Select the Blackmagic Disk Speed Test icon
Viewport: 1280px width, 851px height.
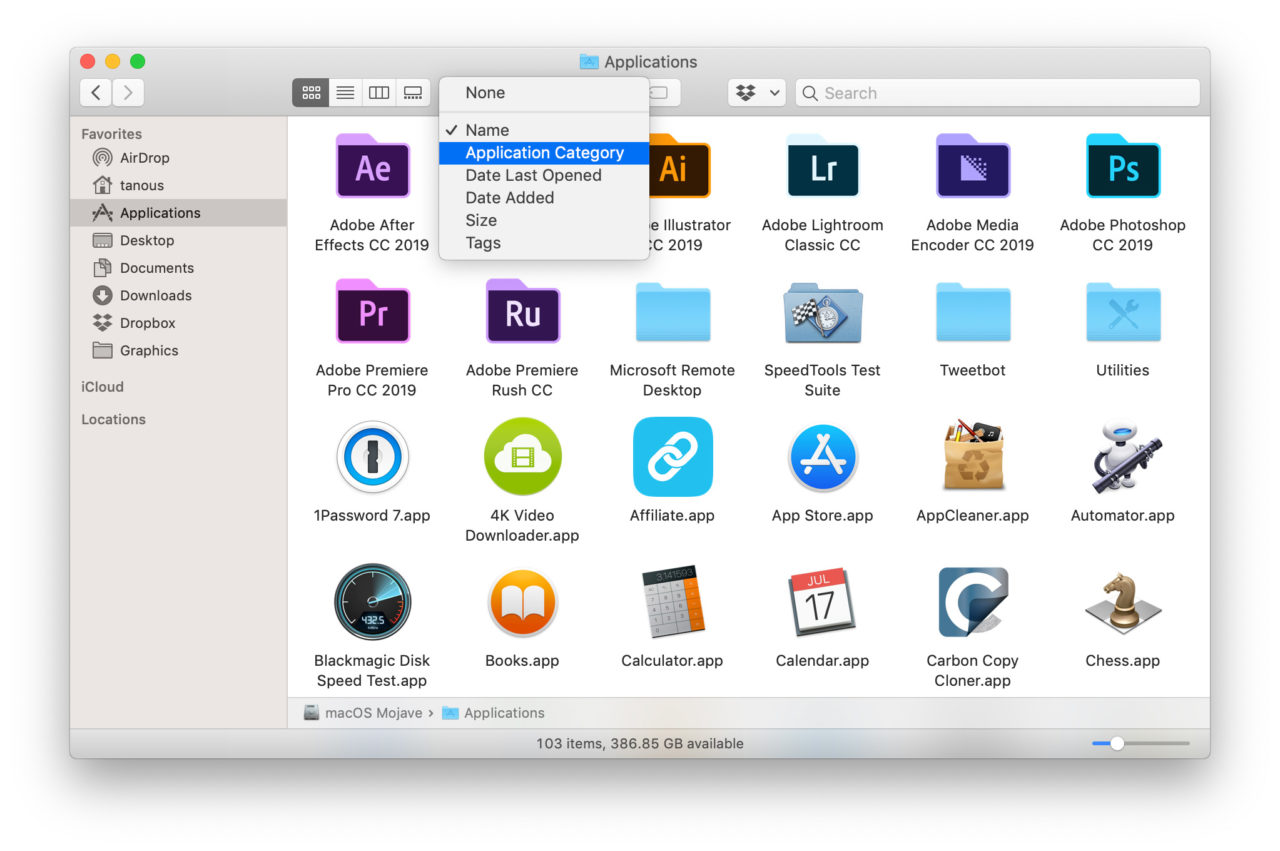[372, 602]
